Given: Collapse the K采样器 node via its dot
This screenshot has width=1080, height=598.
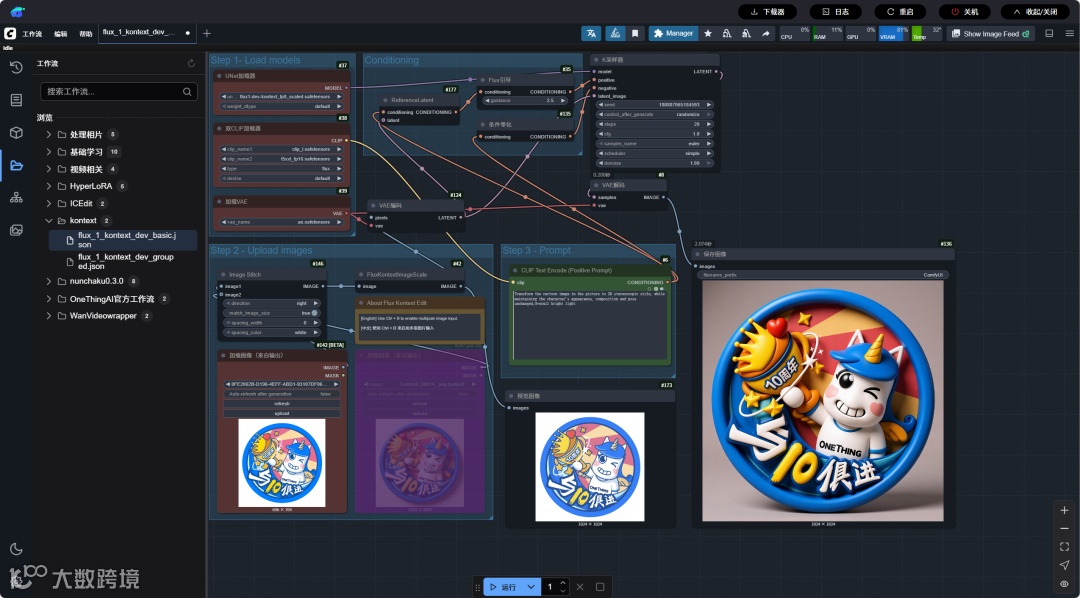Looking at the screenshot, I should point(596,60).
